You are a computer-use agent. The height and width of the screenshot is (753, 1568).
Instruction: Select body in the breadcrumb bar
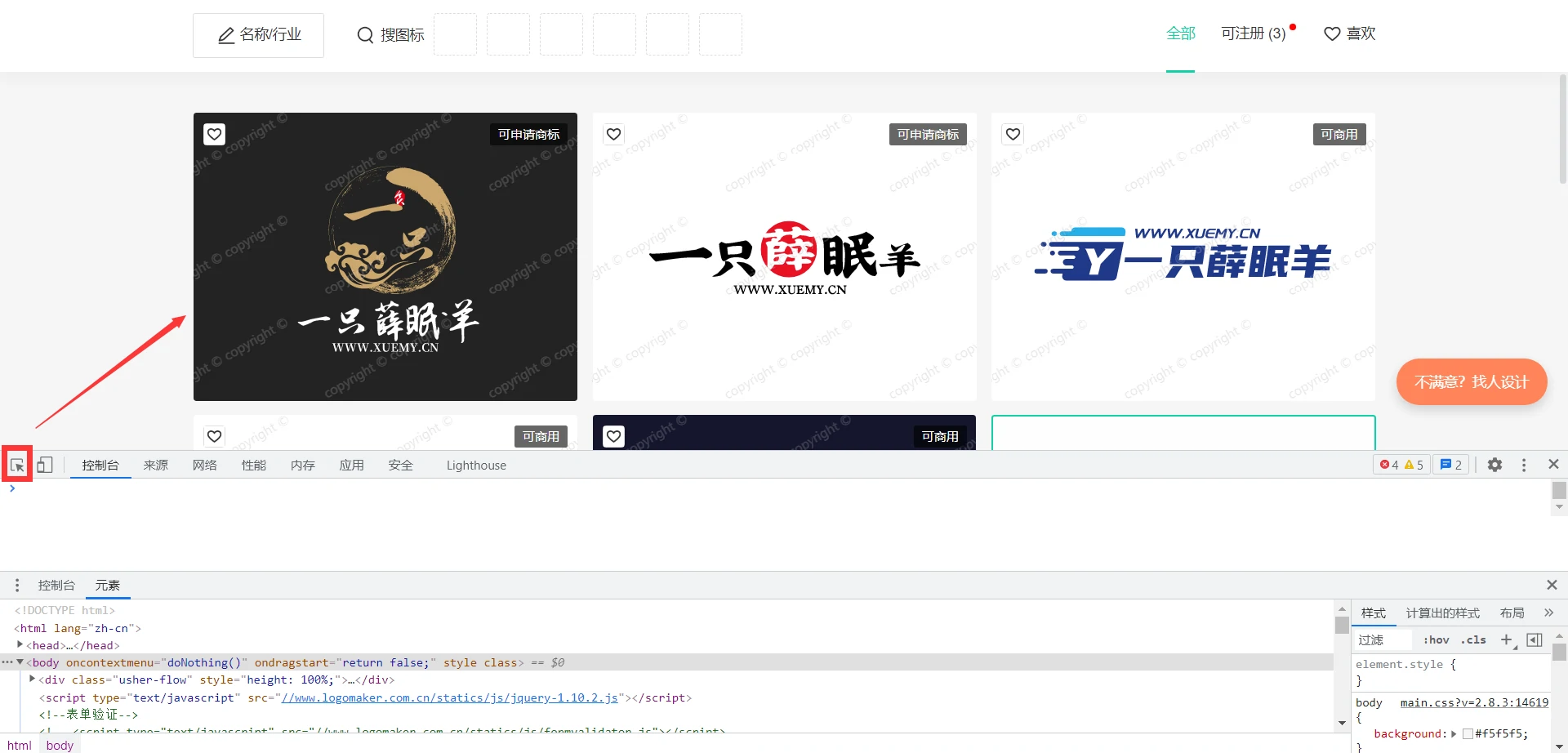click(x=60, y=745)
